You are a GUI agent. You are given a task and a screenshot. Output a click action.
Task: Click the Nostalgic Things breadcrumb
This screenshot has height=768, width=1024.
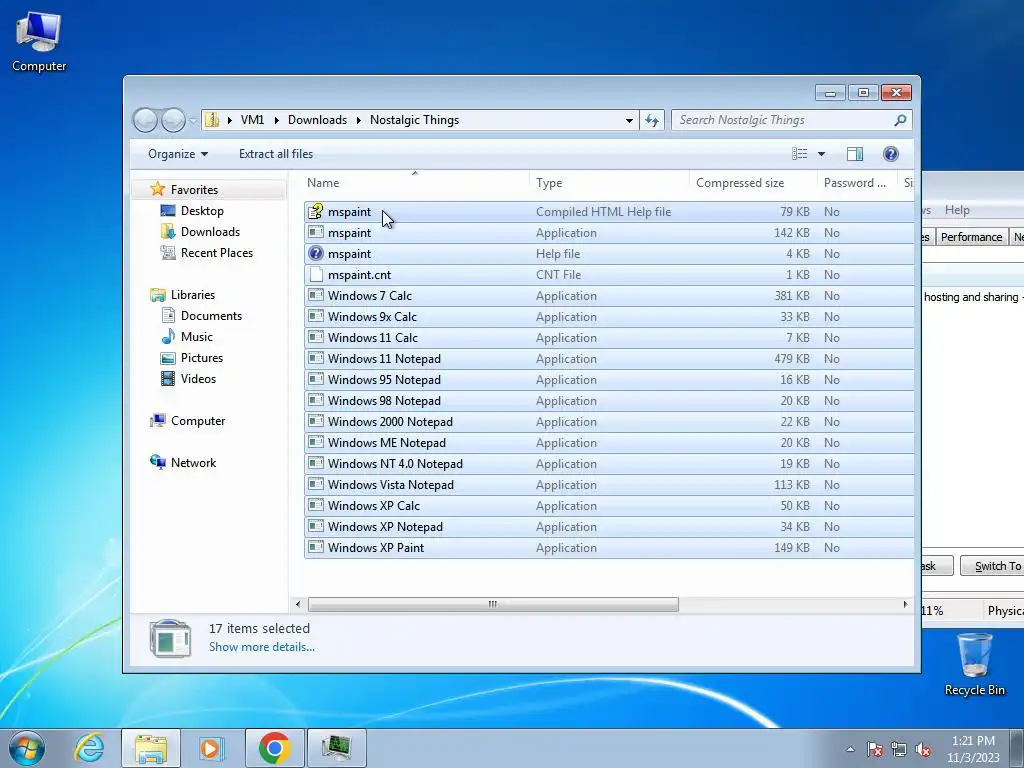click(414, 120)
